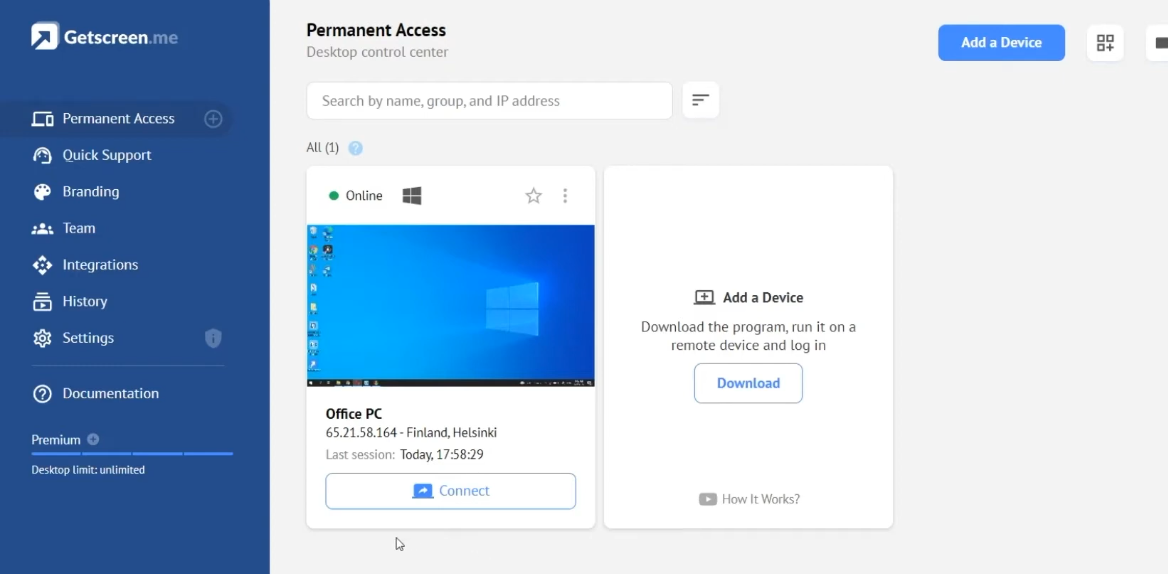Go to Branding in sidebar
This screenshot has width=1168, height=574.
[x=90, y=192]
